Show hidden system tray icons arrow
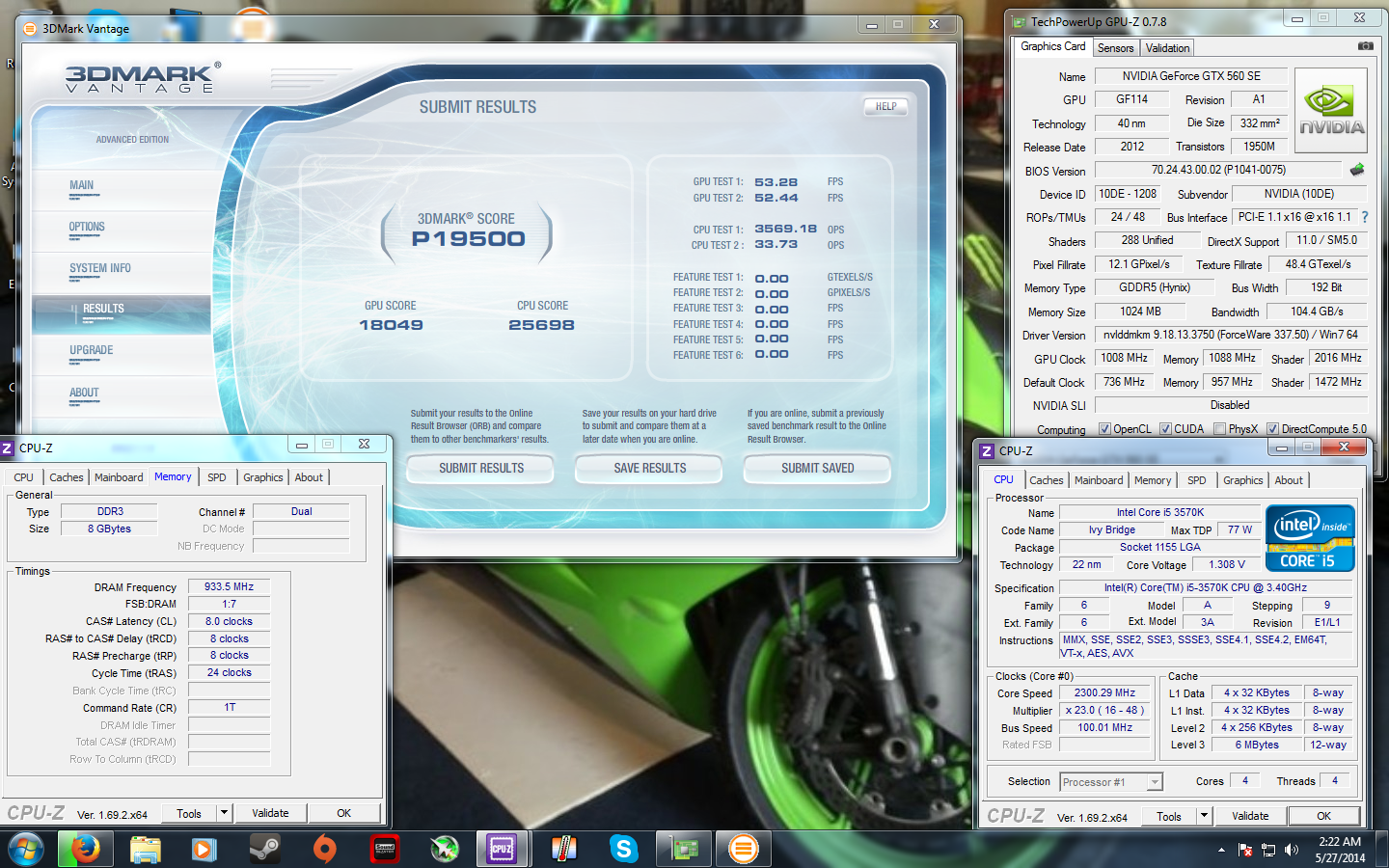Image resolution: width=1389 pixels, height=868 pixels. (1221, 850)
